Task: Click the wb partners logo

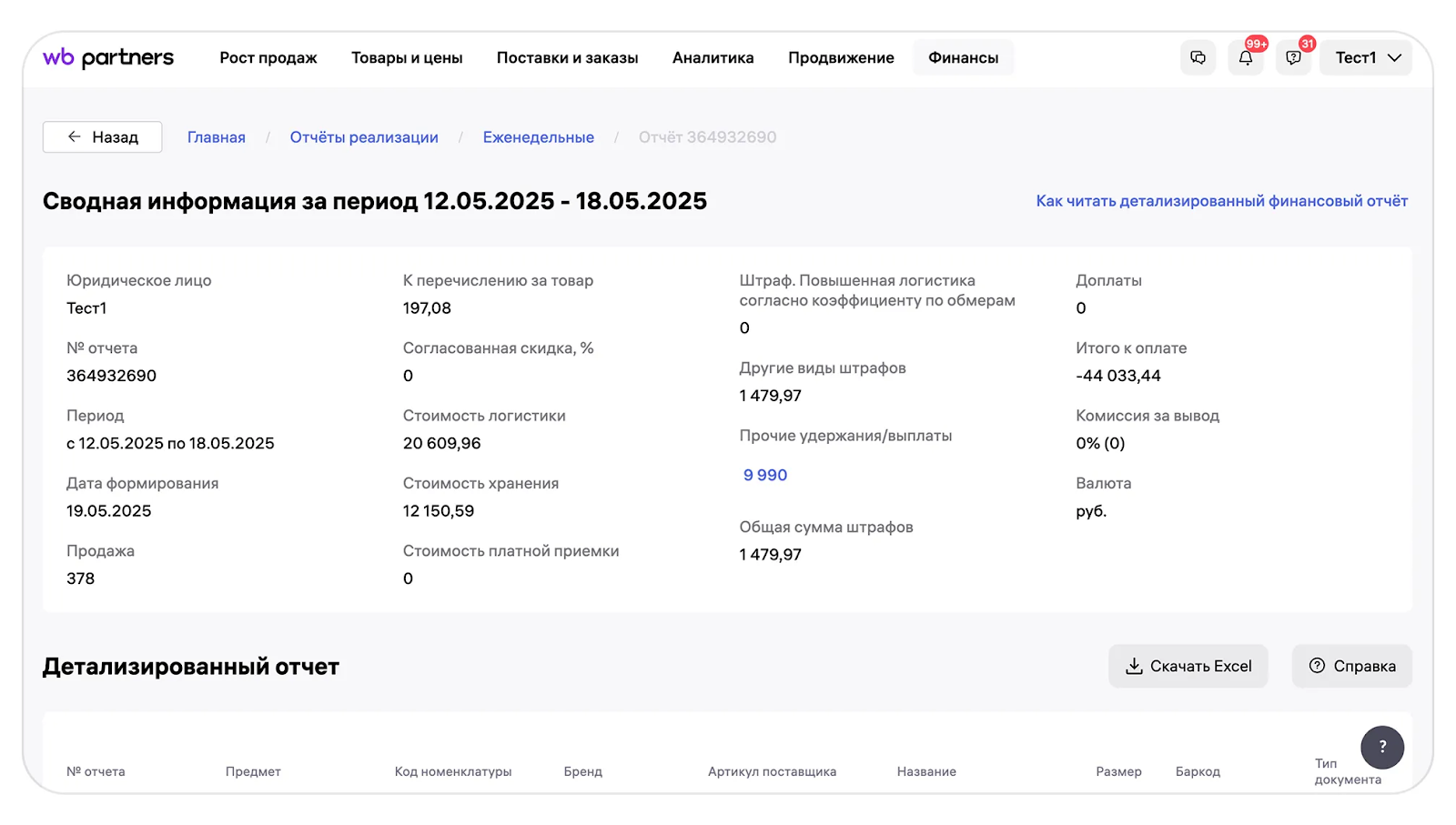Action: (x=108, y=57)
